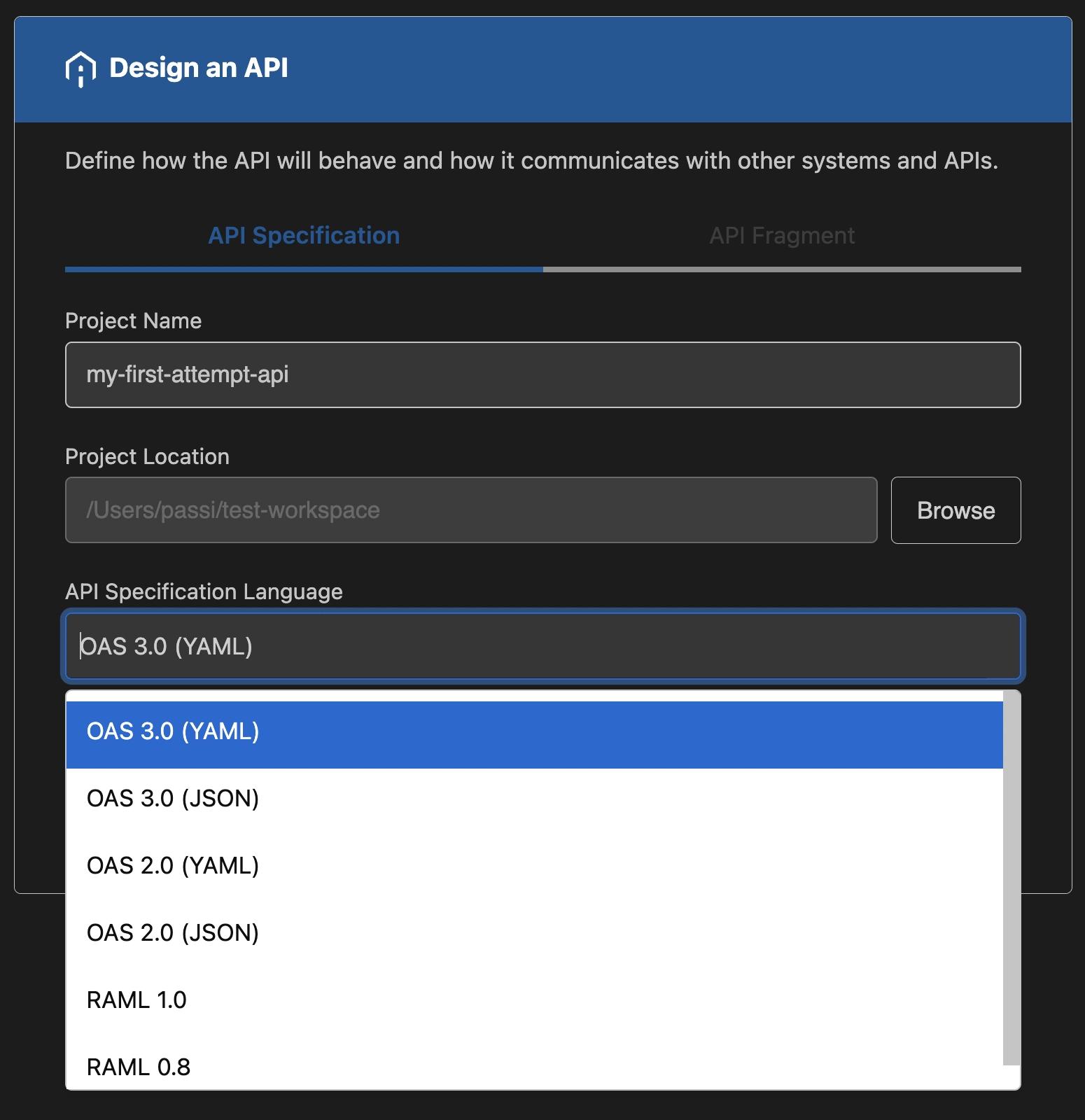Choose OAS 3.0 (JSON) from the list
Viewport: 1085px width, 1120px height.
[173, 799]
